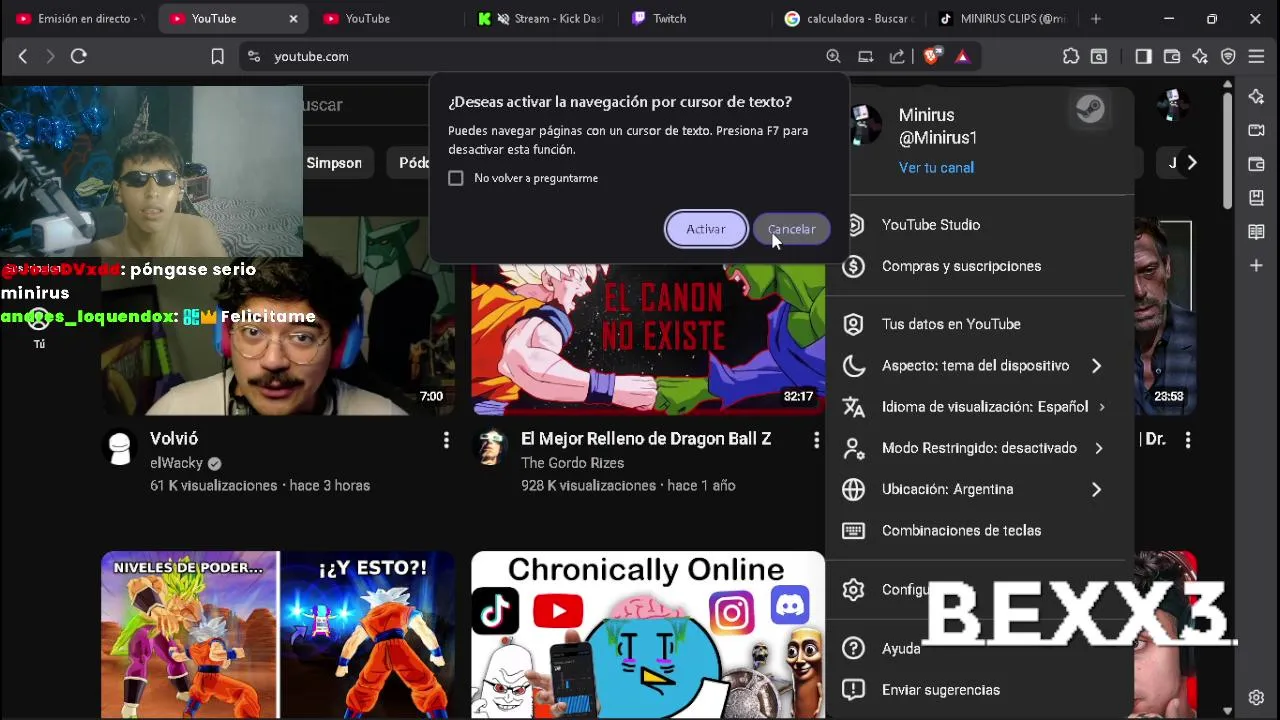Open The Gordo Rizes channel link

pyautogui.click(x=572, y=463)
